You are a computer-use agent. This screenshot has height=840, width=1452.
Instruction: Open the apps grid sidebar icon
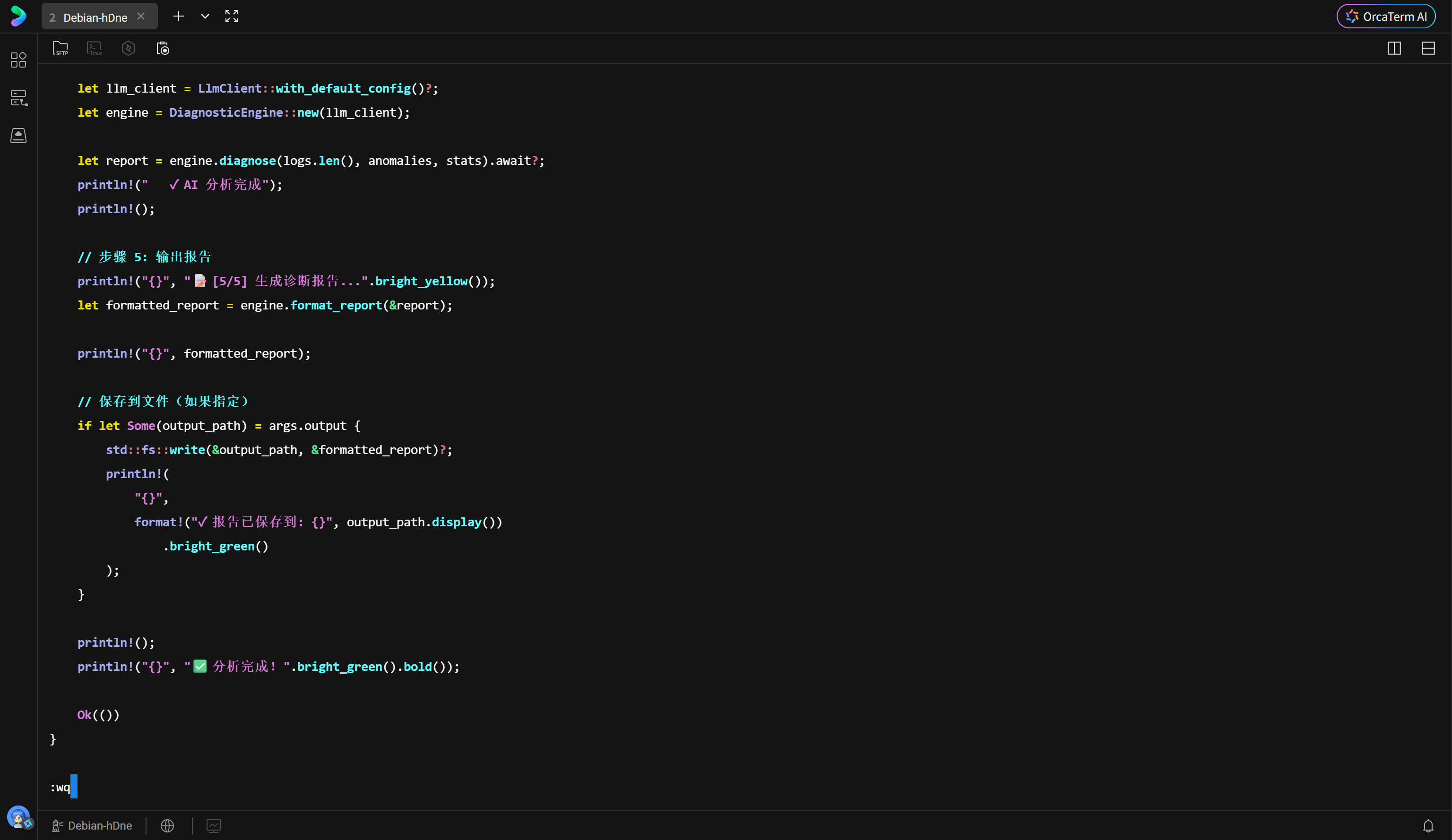click(18, 60)
